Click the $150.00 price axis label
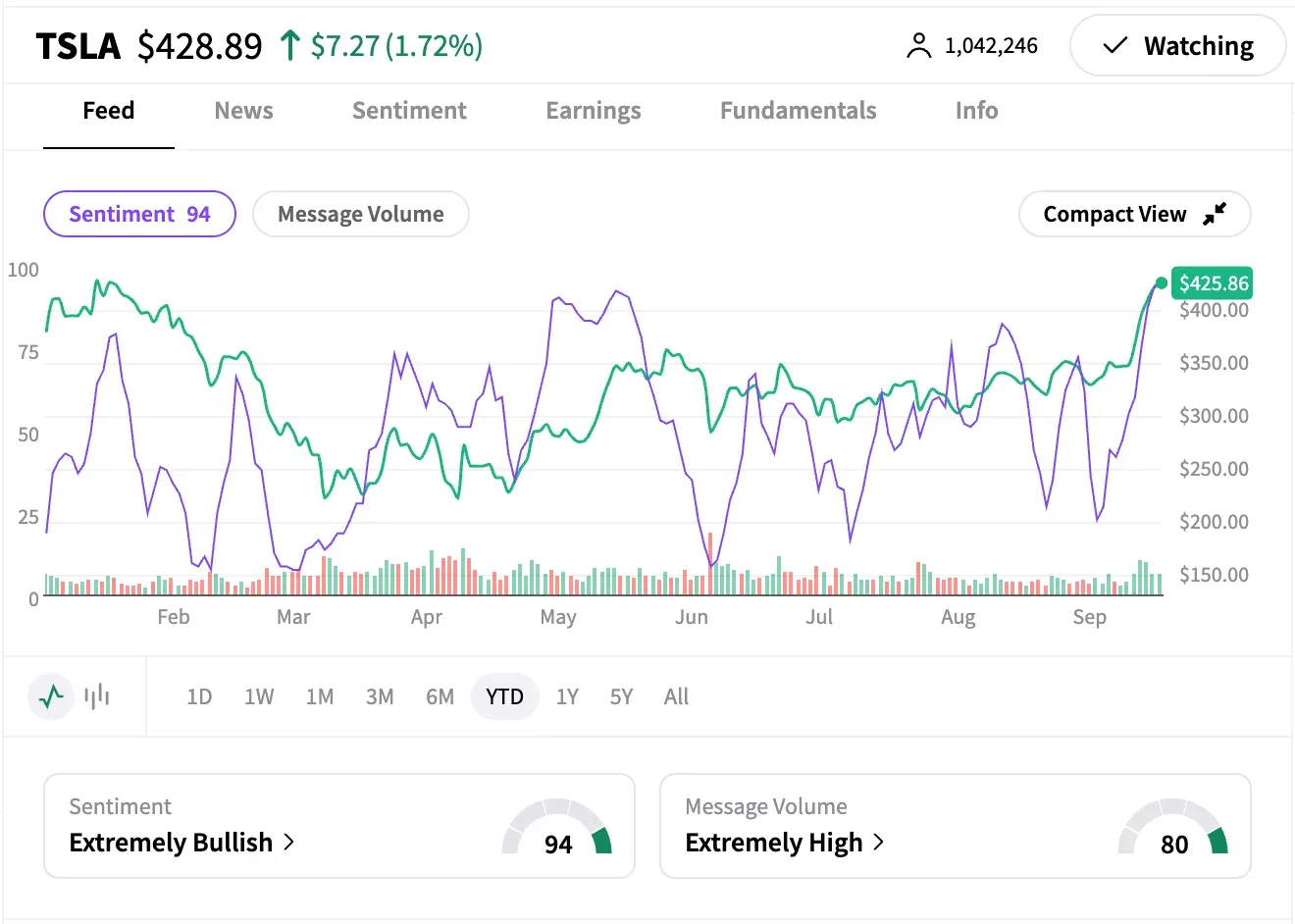 click(x=1215, y=575)
